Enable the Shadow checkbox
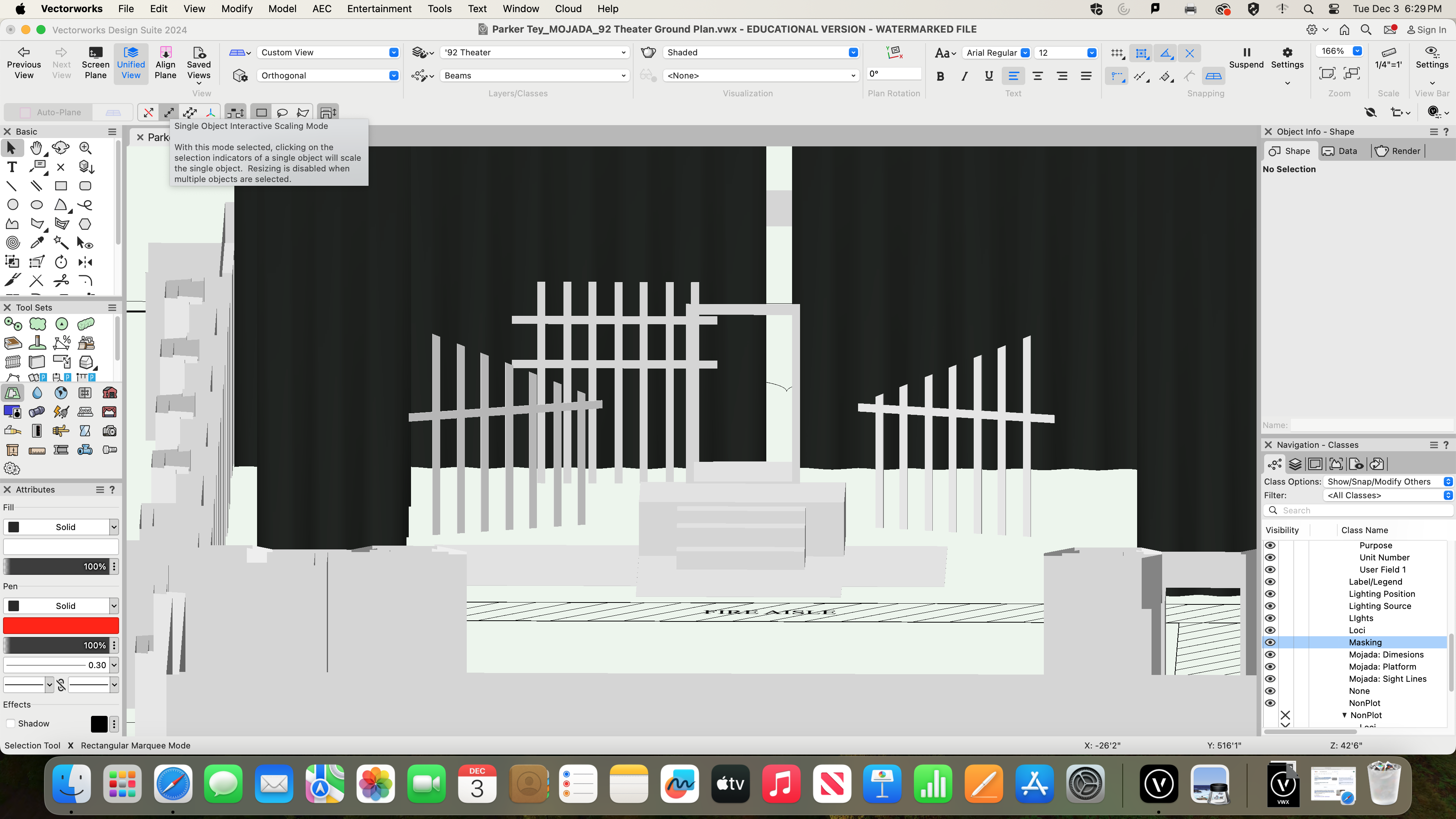This screenshot has width=1456, height=819. pyautogui.click(x=10, y=723)
